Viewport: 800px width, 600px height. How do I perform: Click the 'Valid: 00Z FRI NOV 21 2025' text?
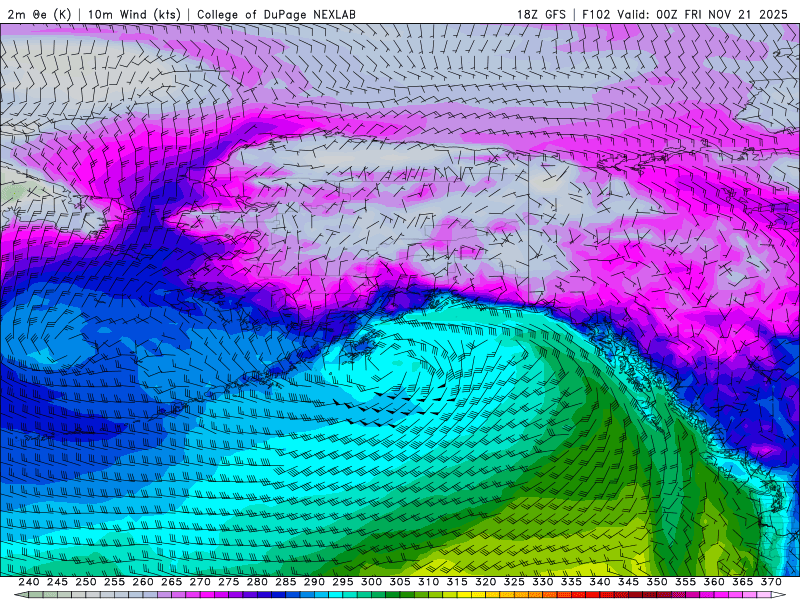(703, 14)
